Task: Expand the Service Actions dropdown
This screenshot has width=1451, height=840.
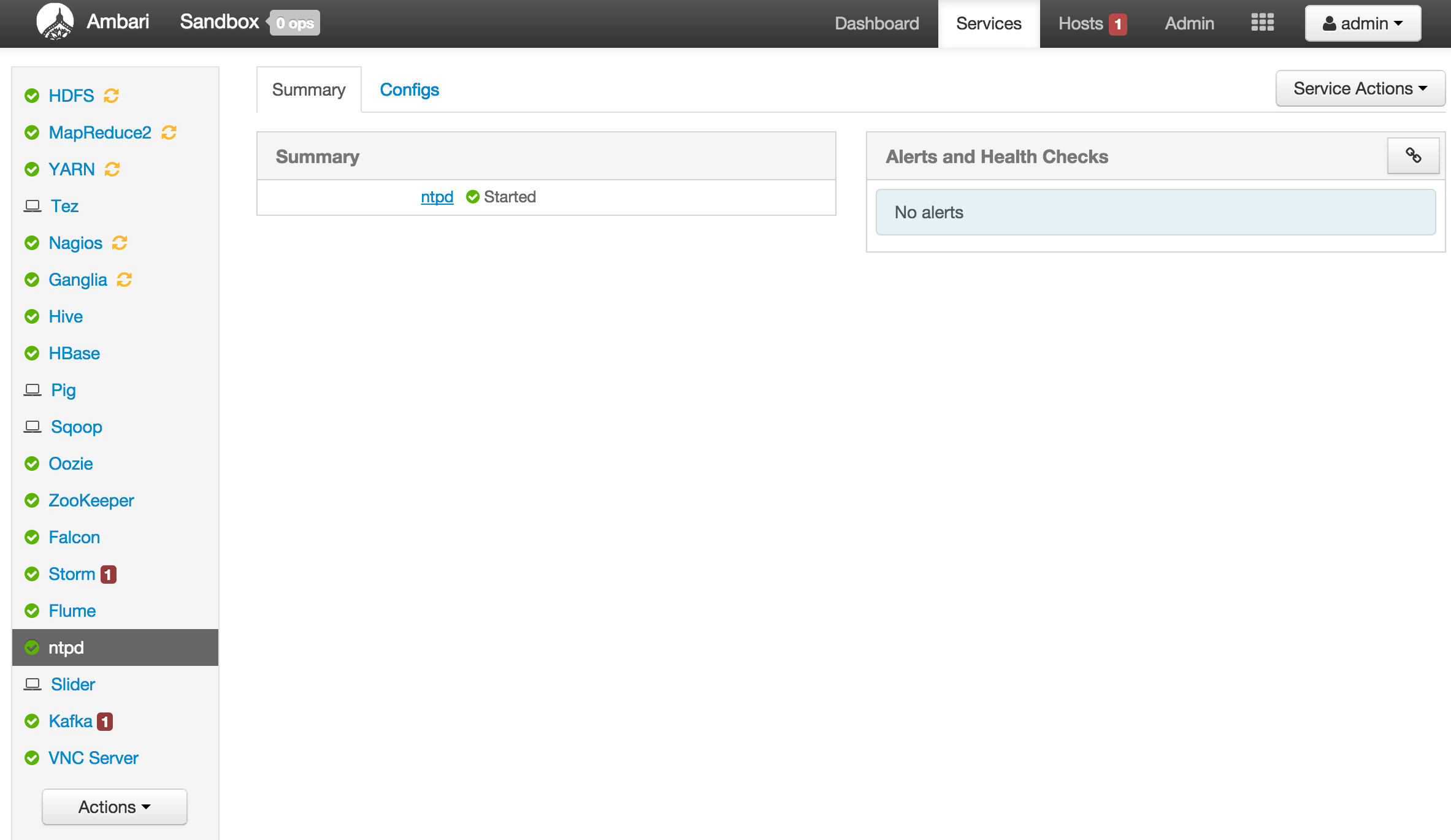Action: (1360, 89)
